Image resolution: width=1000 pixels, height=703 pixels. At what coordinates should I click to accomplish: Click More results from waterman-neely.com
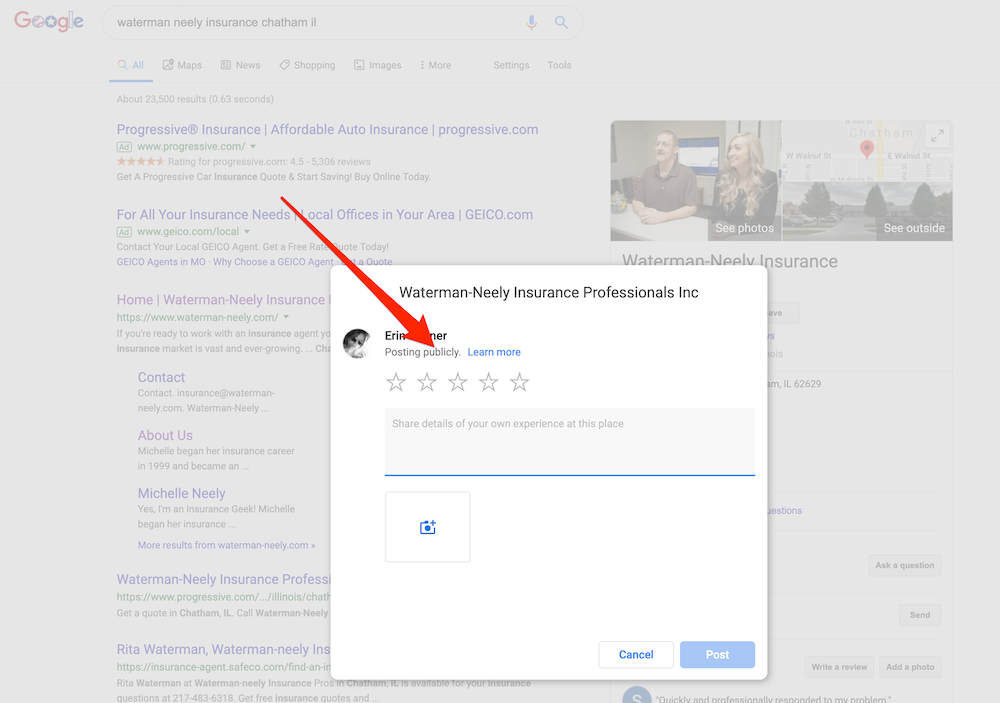[x=226, y=545]
